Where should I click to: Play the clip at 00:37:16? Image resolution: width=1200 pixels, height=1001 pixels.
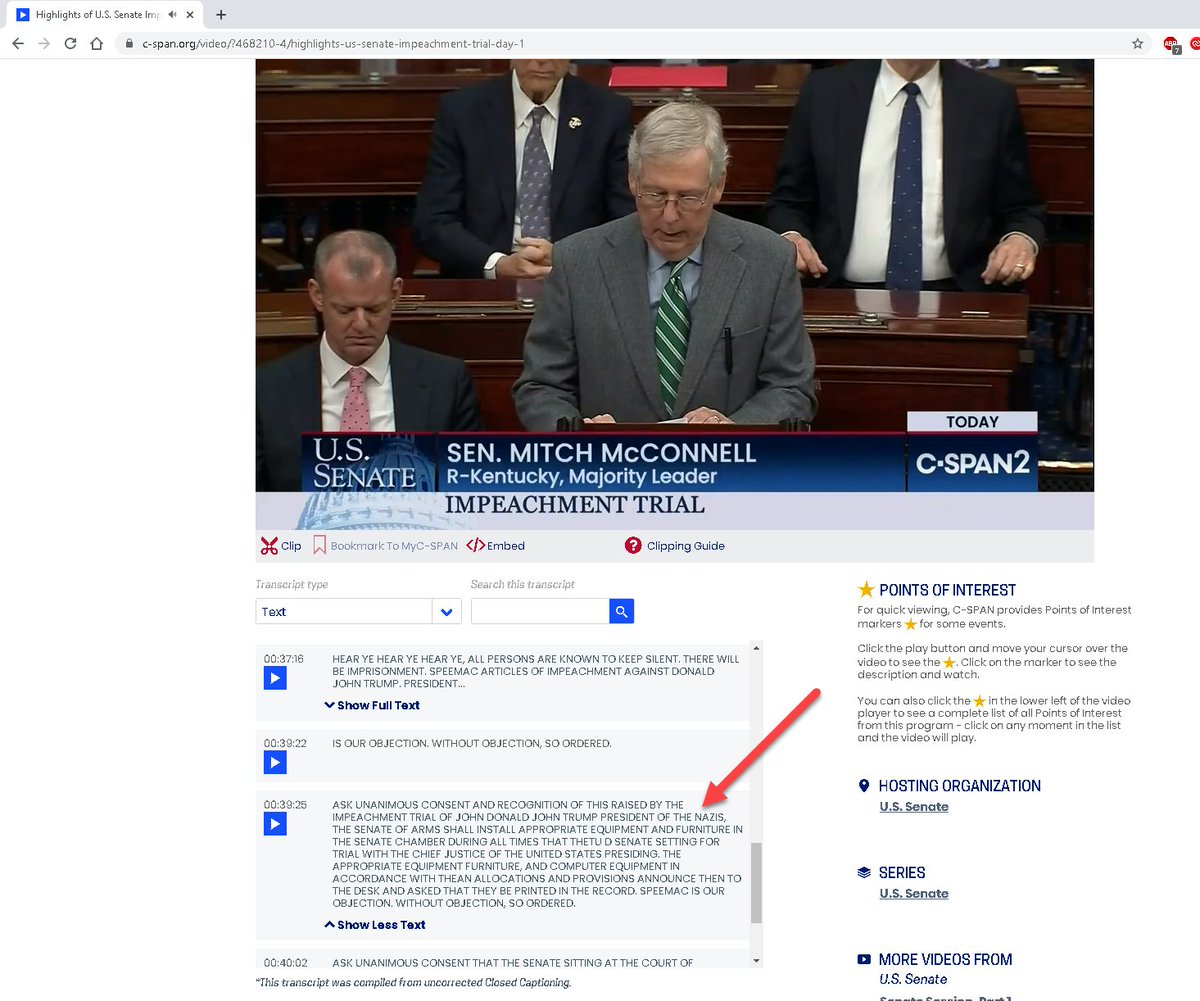[x=275, y=679]
